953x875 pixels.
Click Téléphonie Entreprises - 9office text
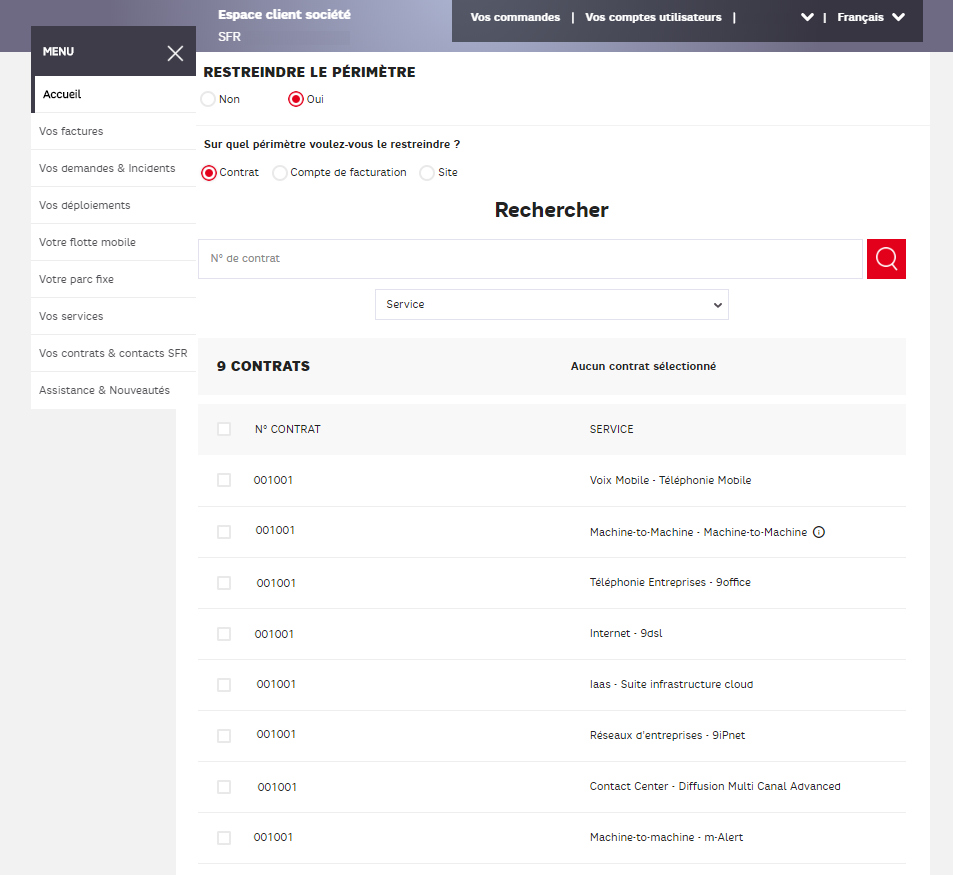670,582
